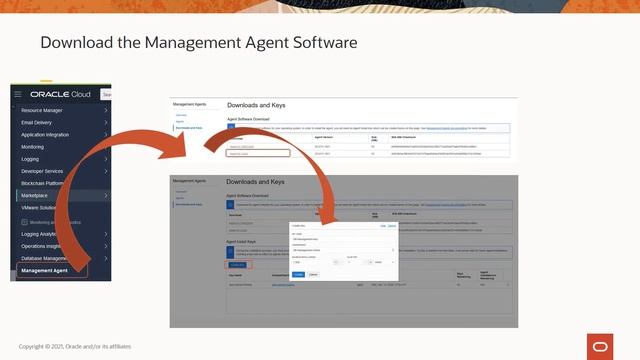Click info icon in Agent Install Keys banner

(x=230, y=252)
